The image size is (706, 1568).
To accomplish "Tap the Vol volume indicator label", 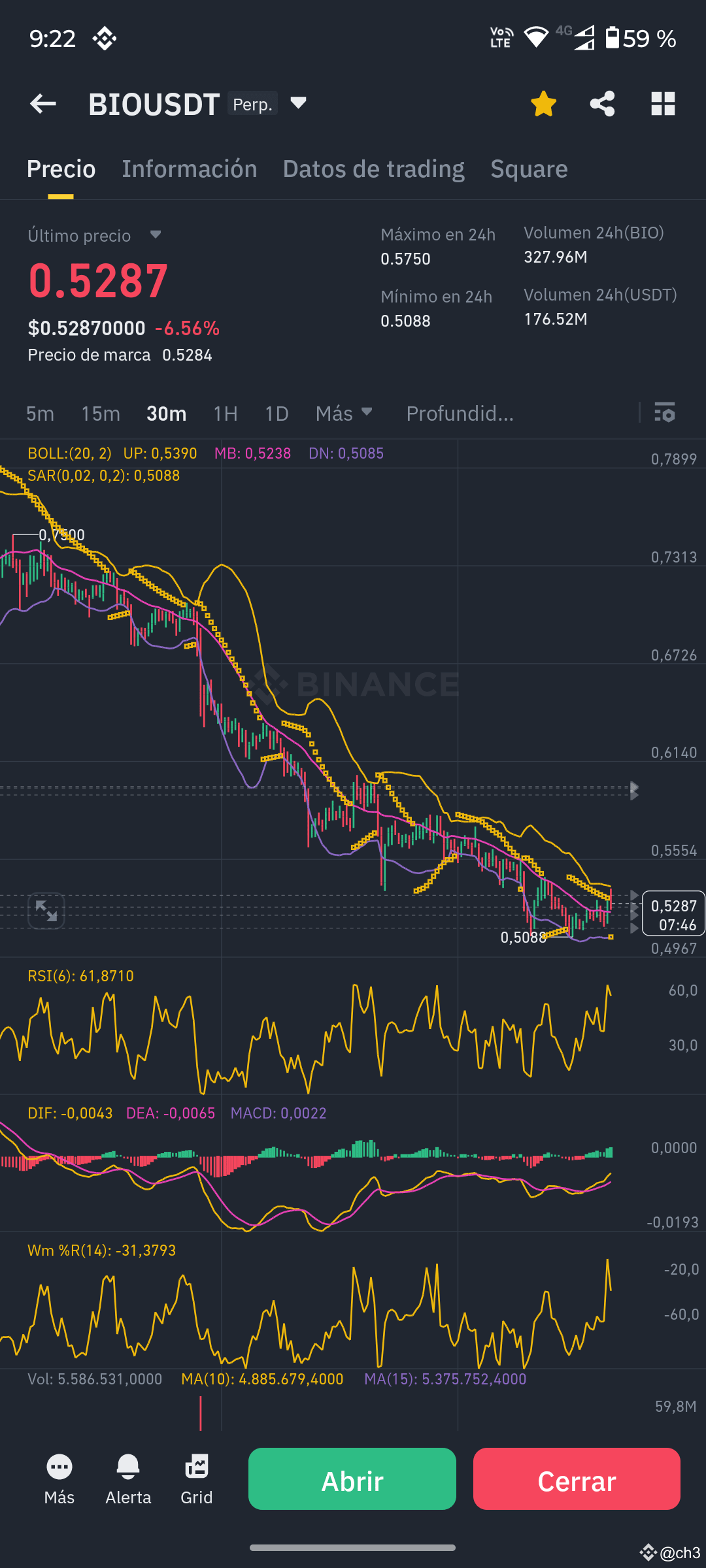I will pos(95,1379).
